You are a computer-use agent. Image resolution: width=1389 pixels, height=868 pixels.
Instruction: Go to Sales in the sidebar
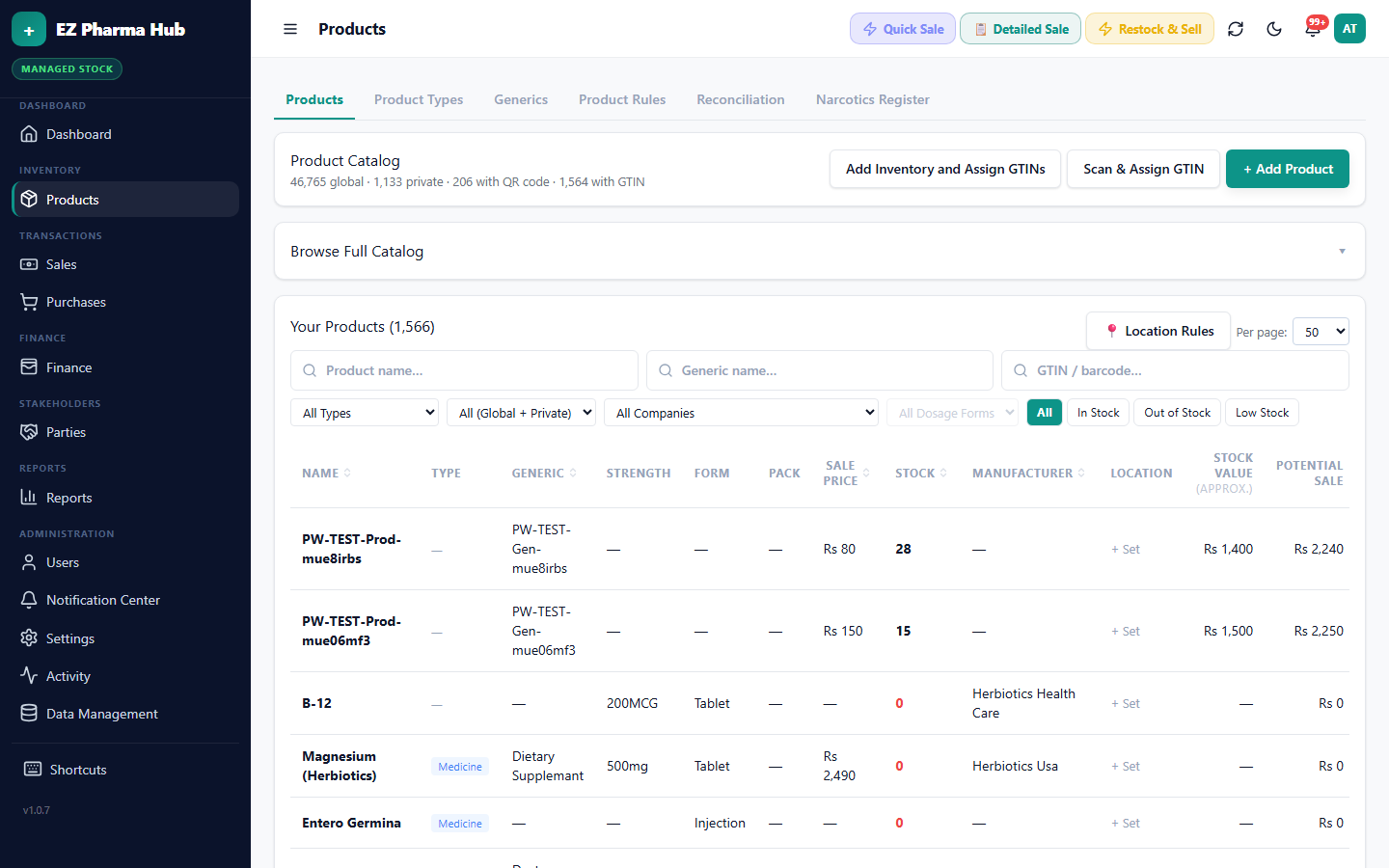coord(125,264)
